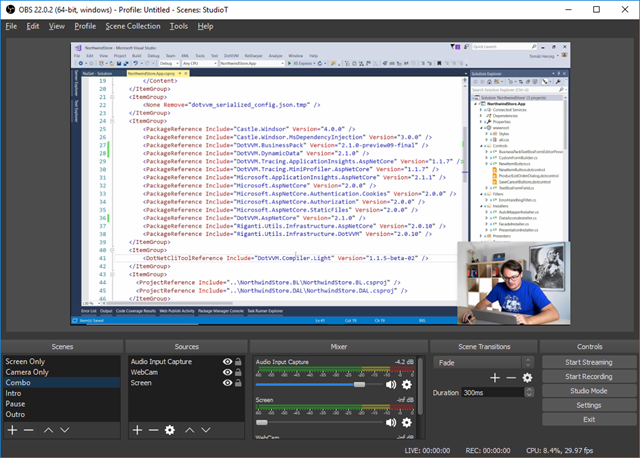Move source up in Sources list
The image size is (640, 458).
pos(189,430)
